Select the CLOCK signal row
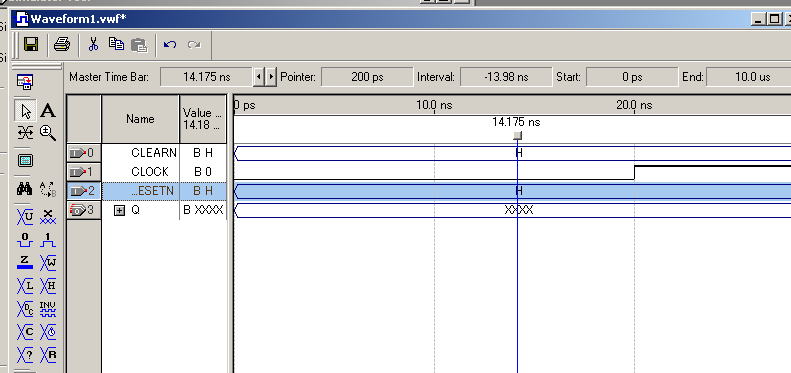Screen dimensions: 791x373 point(147,172)
